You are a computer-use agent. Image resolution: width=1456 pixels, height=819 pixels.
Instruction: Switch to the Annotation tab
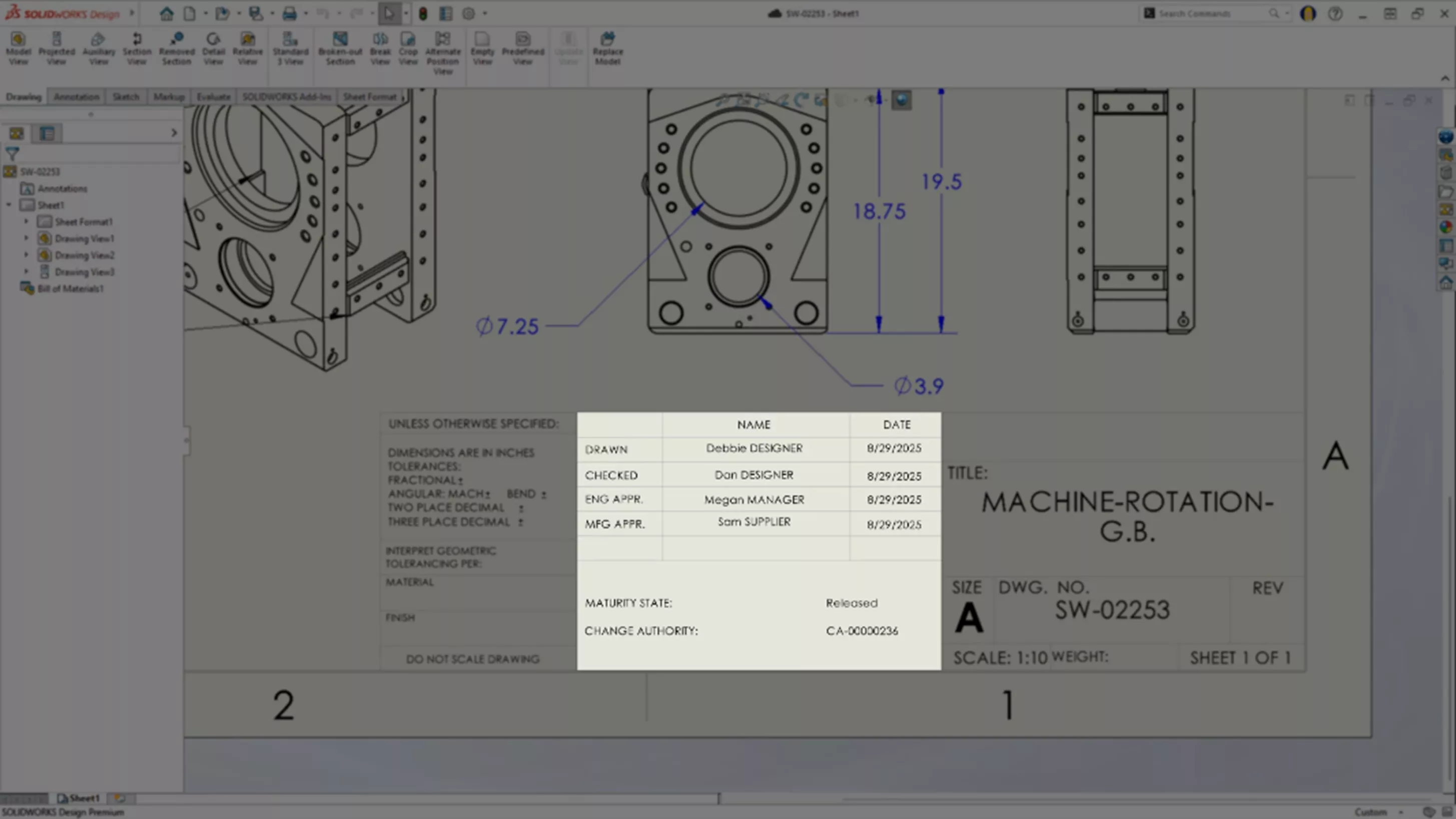tap(77, 97)
